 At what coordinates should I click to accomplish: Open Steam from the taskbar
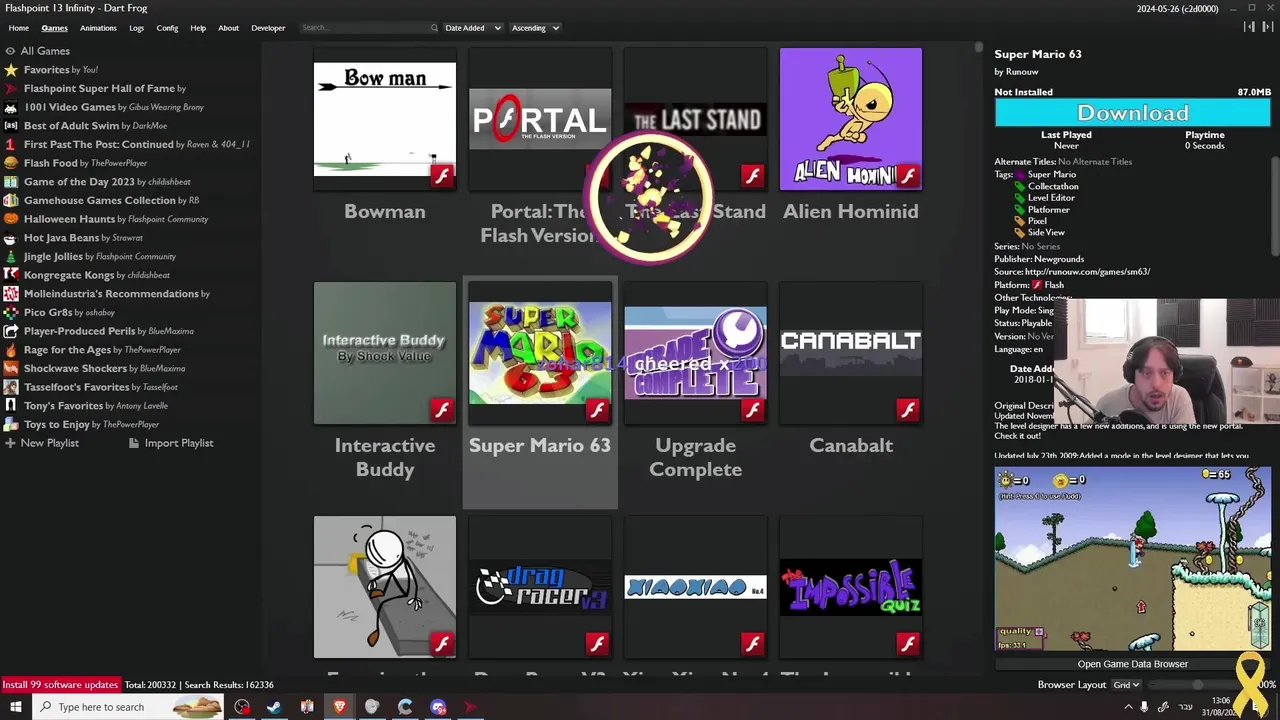274,707
